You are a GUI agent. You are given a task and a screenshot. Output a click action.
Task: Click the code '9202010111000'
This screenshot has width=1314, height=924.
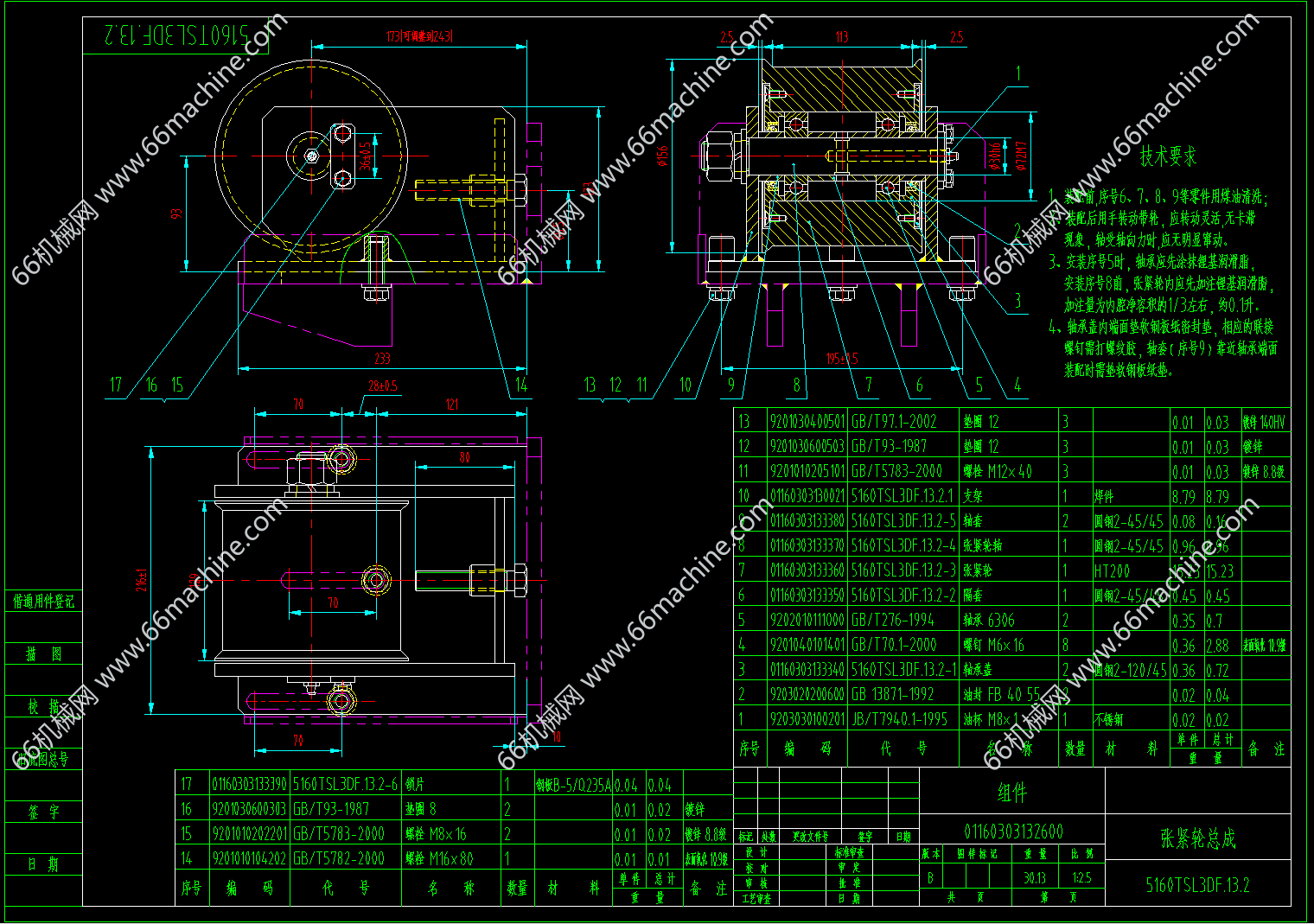pyautogui.click(x=807, y=620)
